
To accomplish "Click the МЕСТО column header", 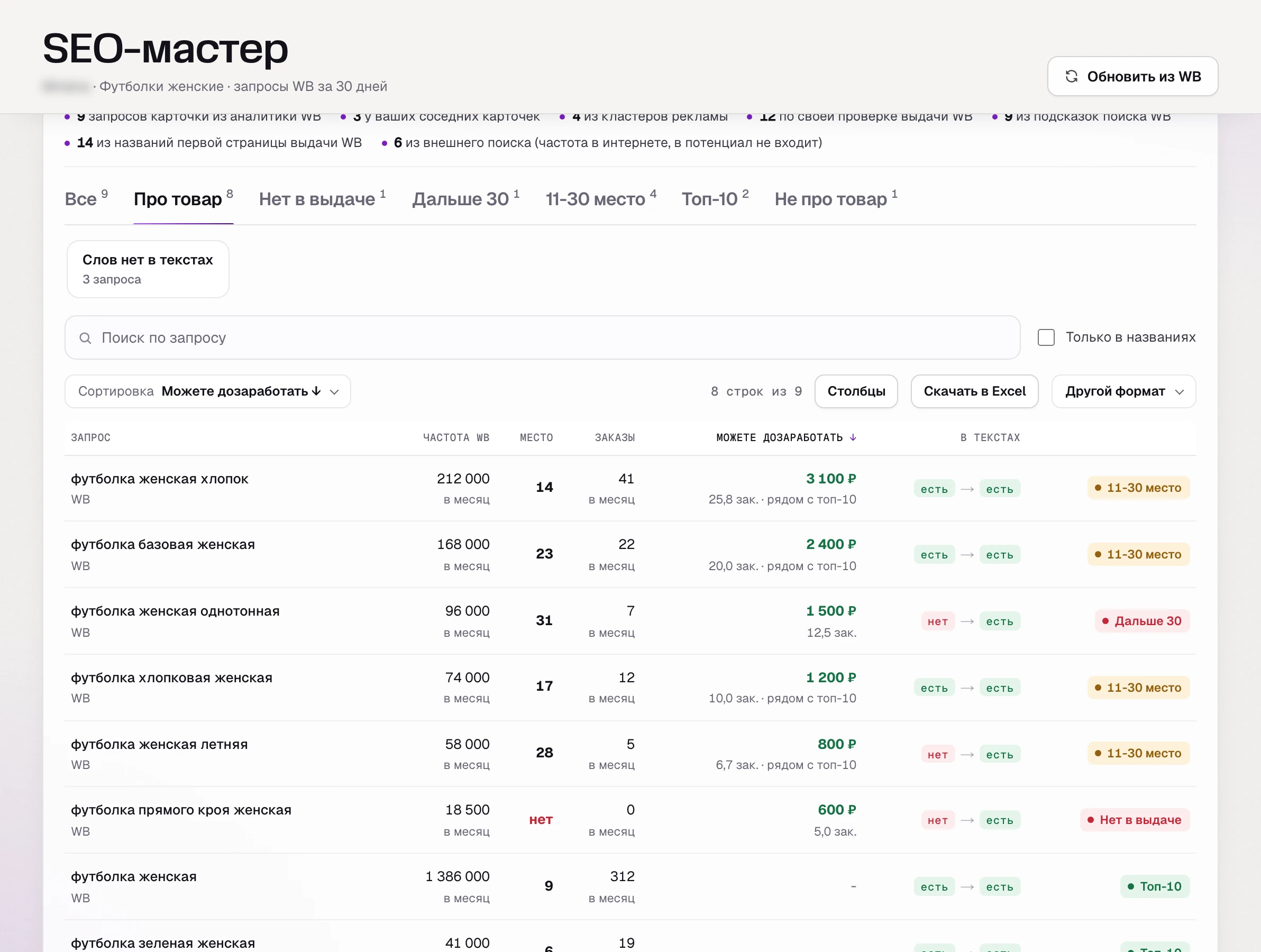I will coord(536,437).
